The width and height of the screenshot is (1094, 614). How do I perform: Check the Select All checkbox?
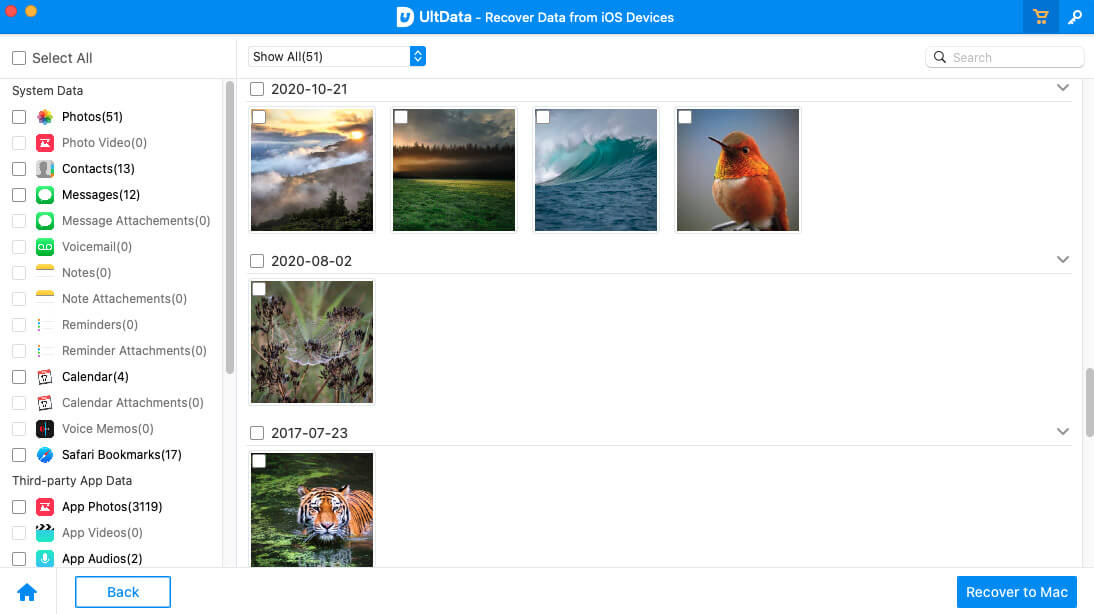pos(19,58)
